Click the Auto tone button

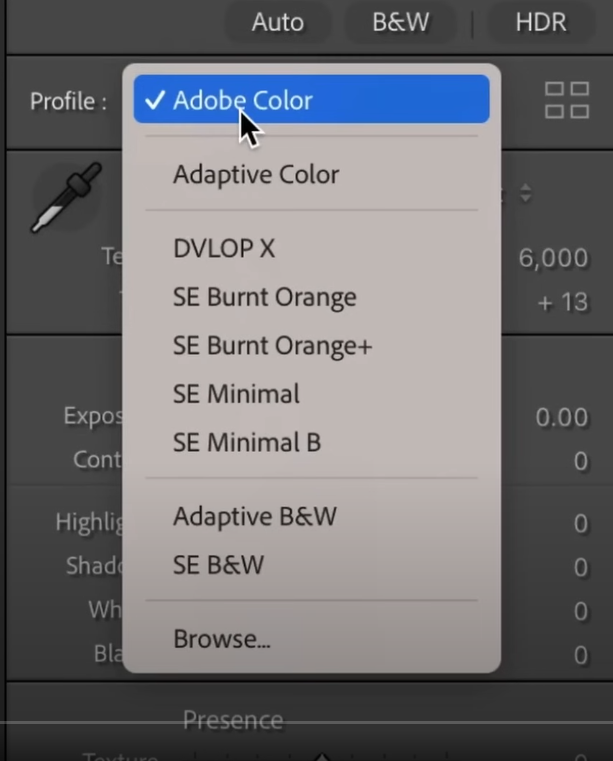278,22
